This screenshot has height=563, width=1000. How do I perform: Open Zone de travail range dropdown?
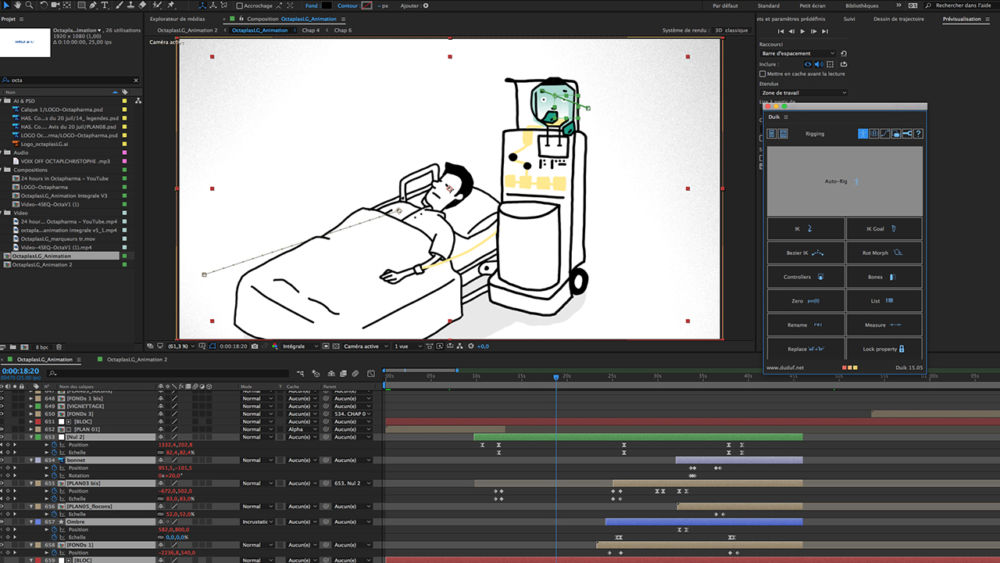(x=804, y=93)
